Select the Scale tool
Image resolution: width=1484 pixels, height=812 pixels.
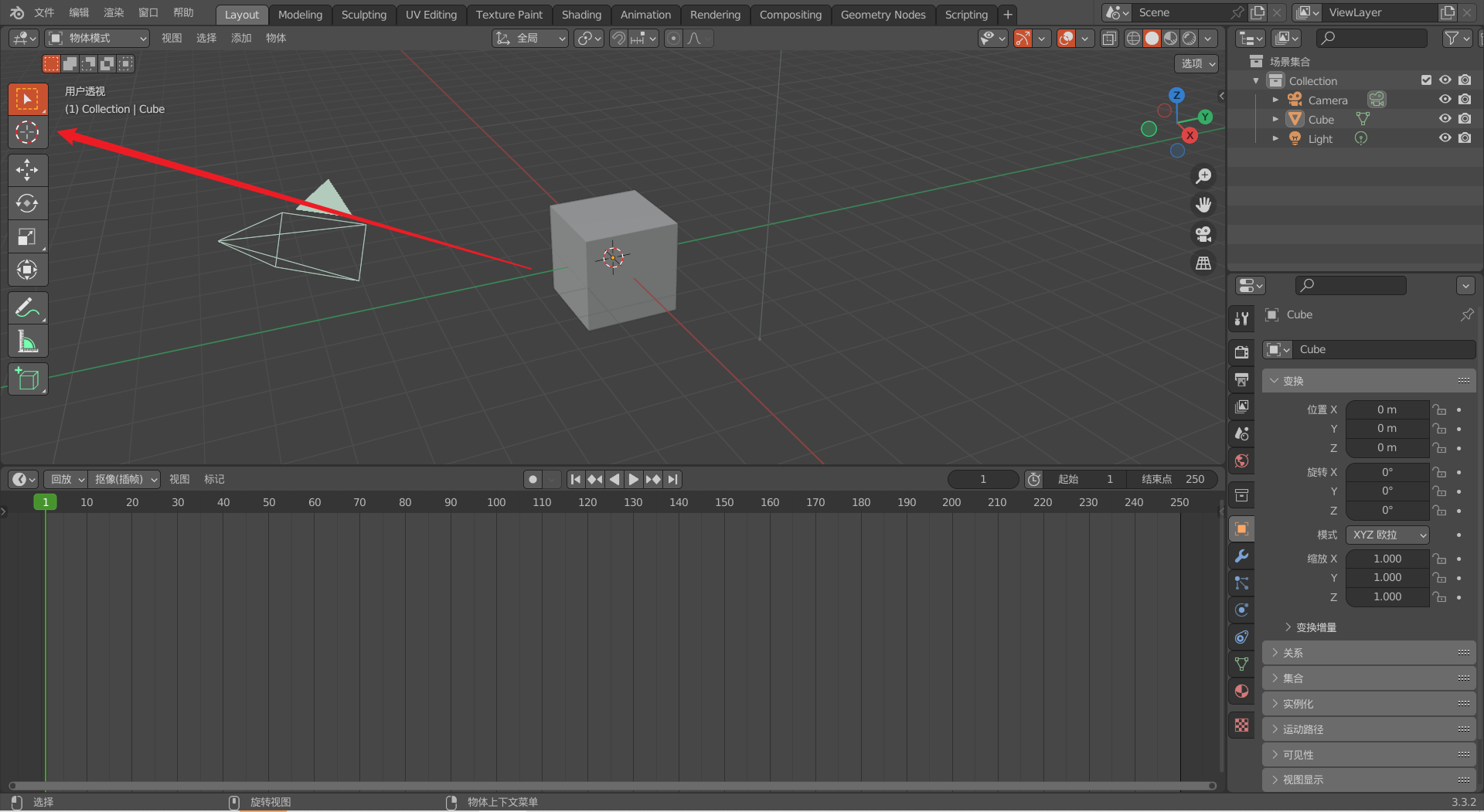click(x=28, y=236)
